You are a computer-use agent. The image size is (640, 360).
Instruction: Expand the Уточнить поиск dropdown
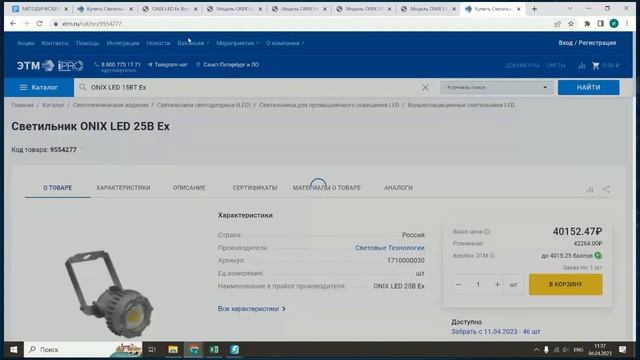[x=496, y=87]
